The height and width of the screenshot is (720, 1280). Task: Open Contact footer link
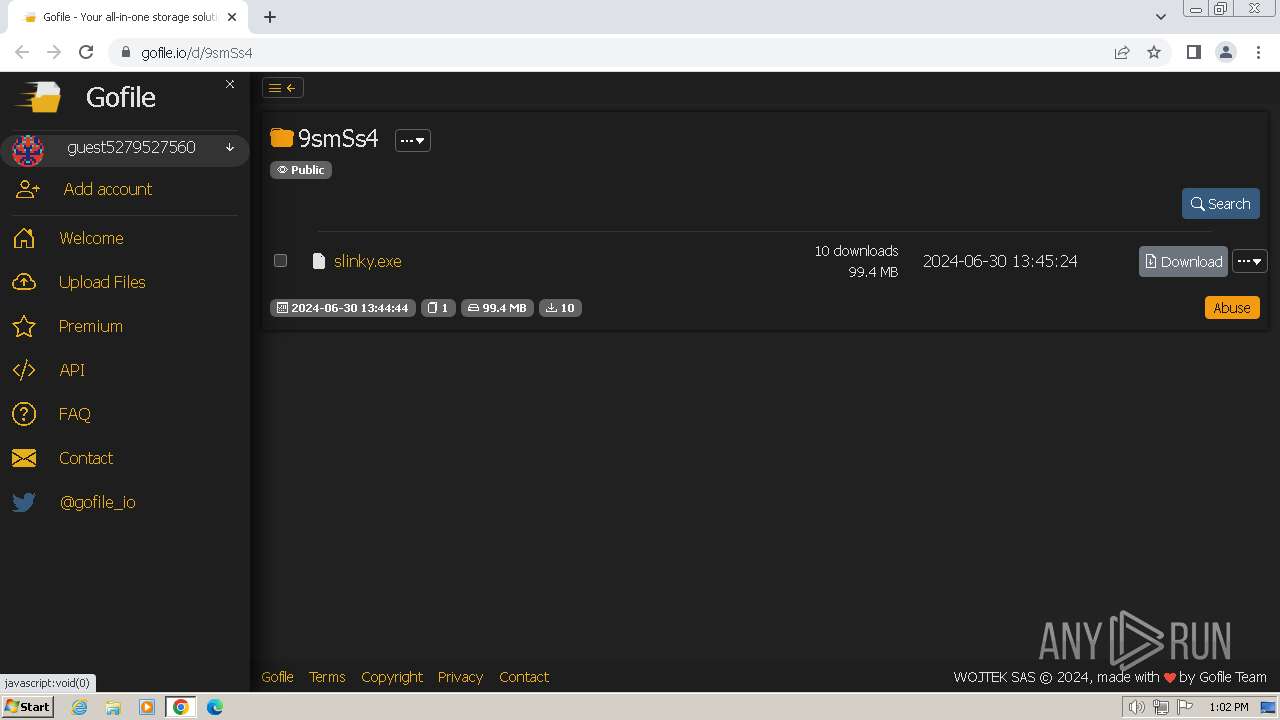click(524, 677)
